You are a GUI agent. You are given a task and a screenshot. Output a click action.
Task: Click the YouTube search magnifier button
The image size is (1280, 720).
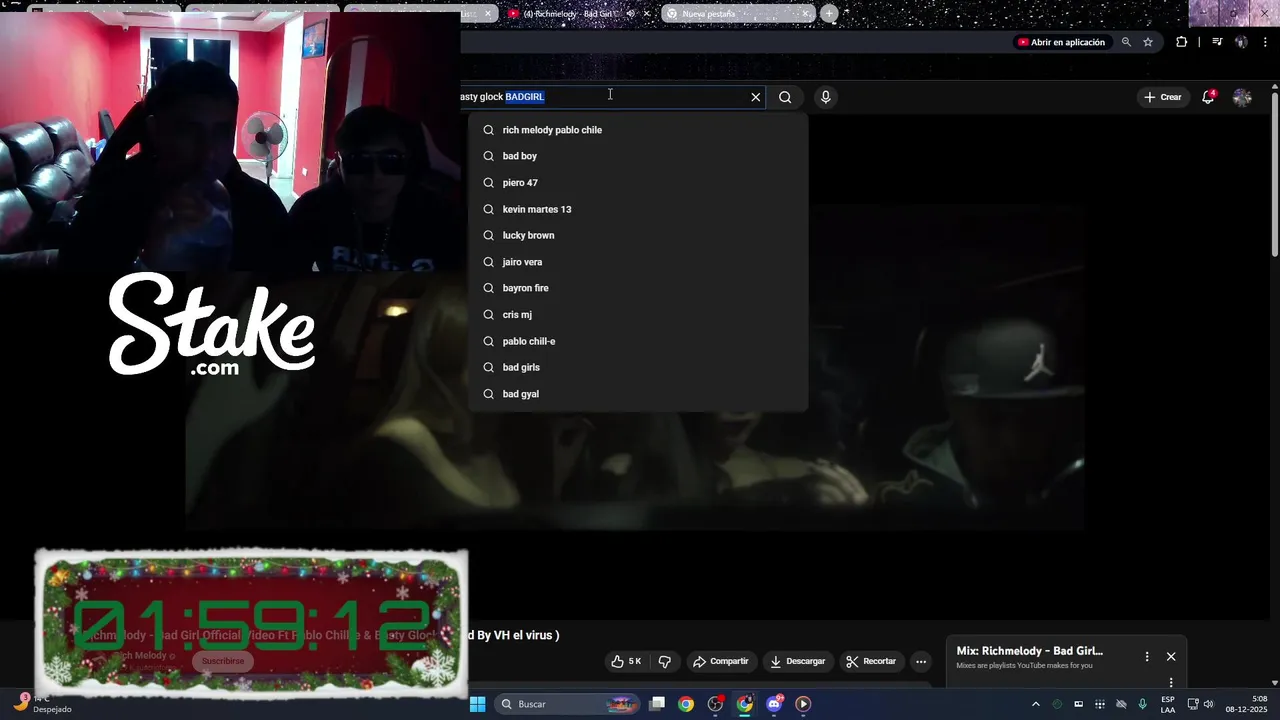(785, 97)
